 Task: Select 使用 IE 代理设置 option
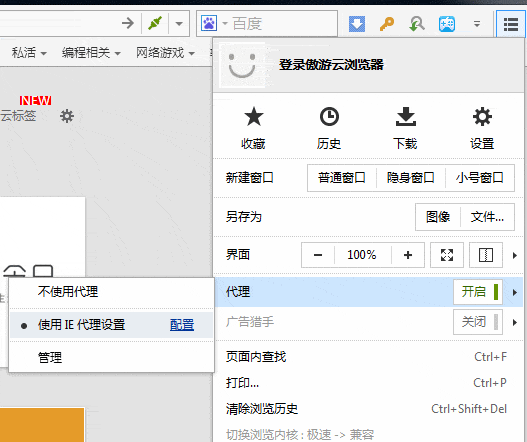pos(111,325)
